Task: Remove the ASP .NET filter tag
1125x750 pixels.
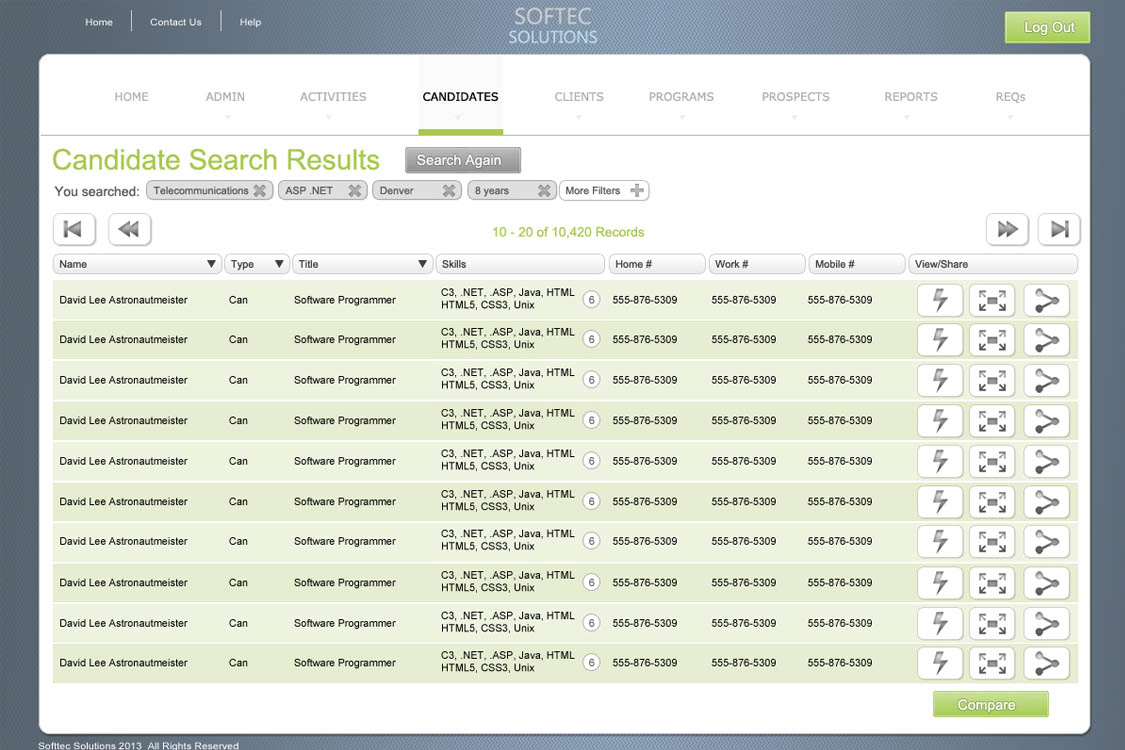Action: [355, 191]
